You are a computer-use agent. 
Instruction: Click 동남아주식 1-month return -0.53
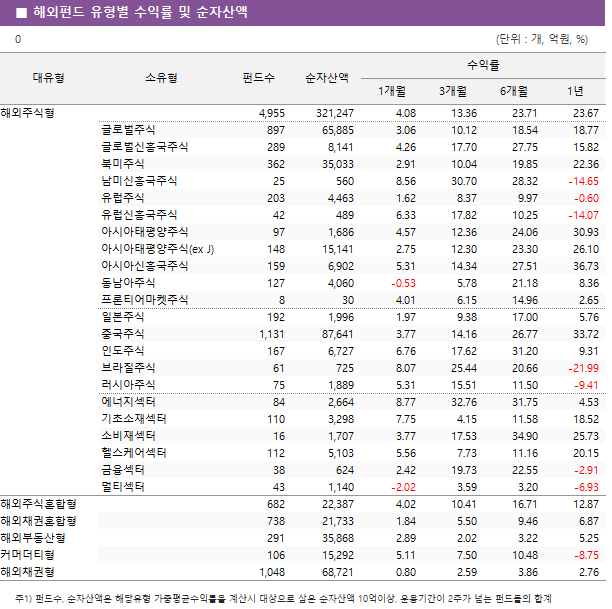click(x=404, y=283)
